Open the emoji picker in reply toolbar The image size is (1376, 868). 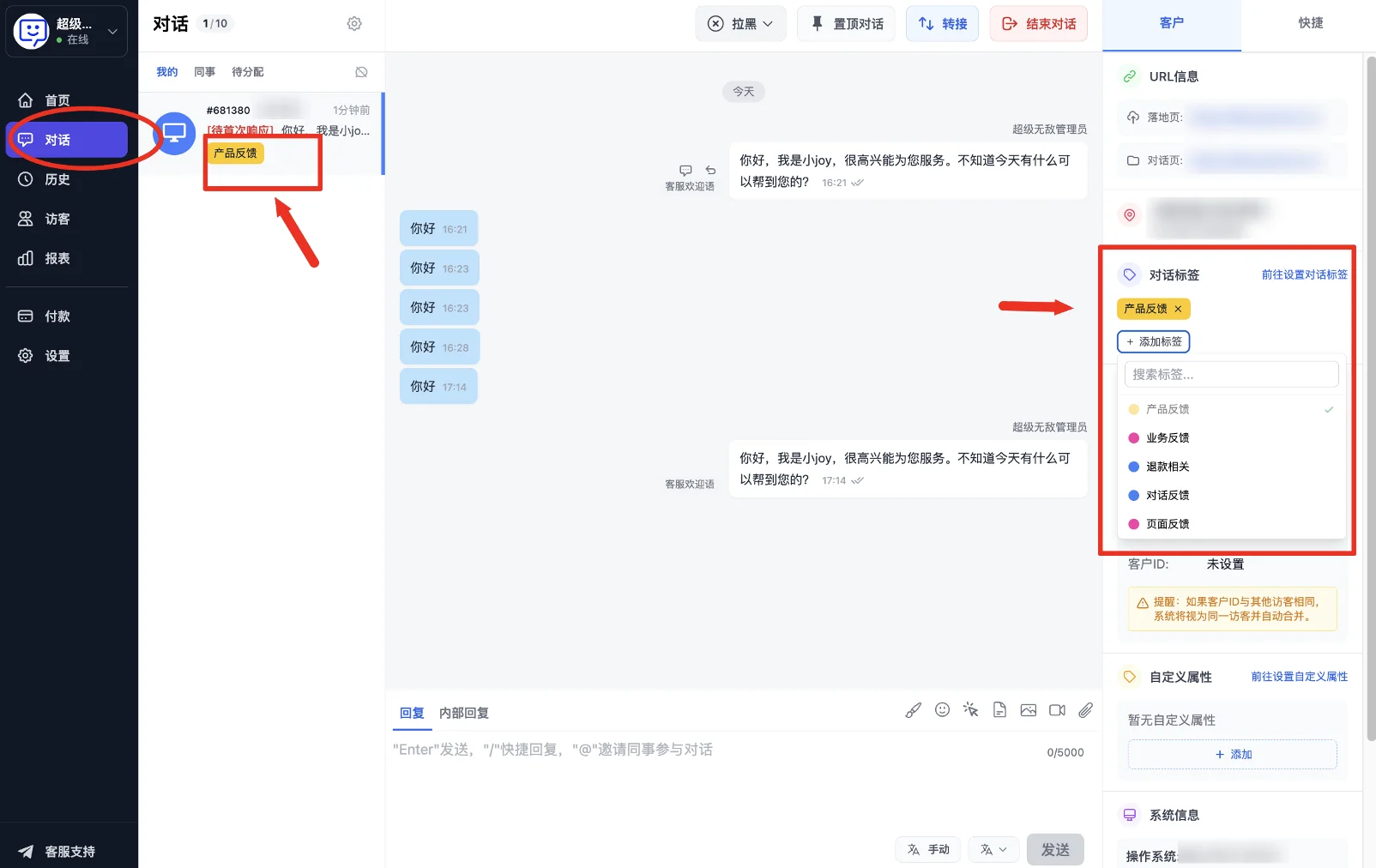[942, 710]
